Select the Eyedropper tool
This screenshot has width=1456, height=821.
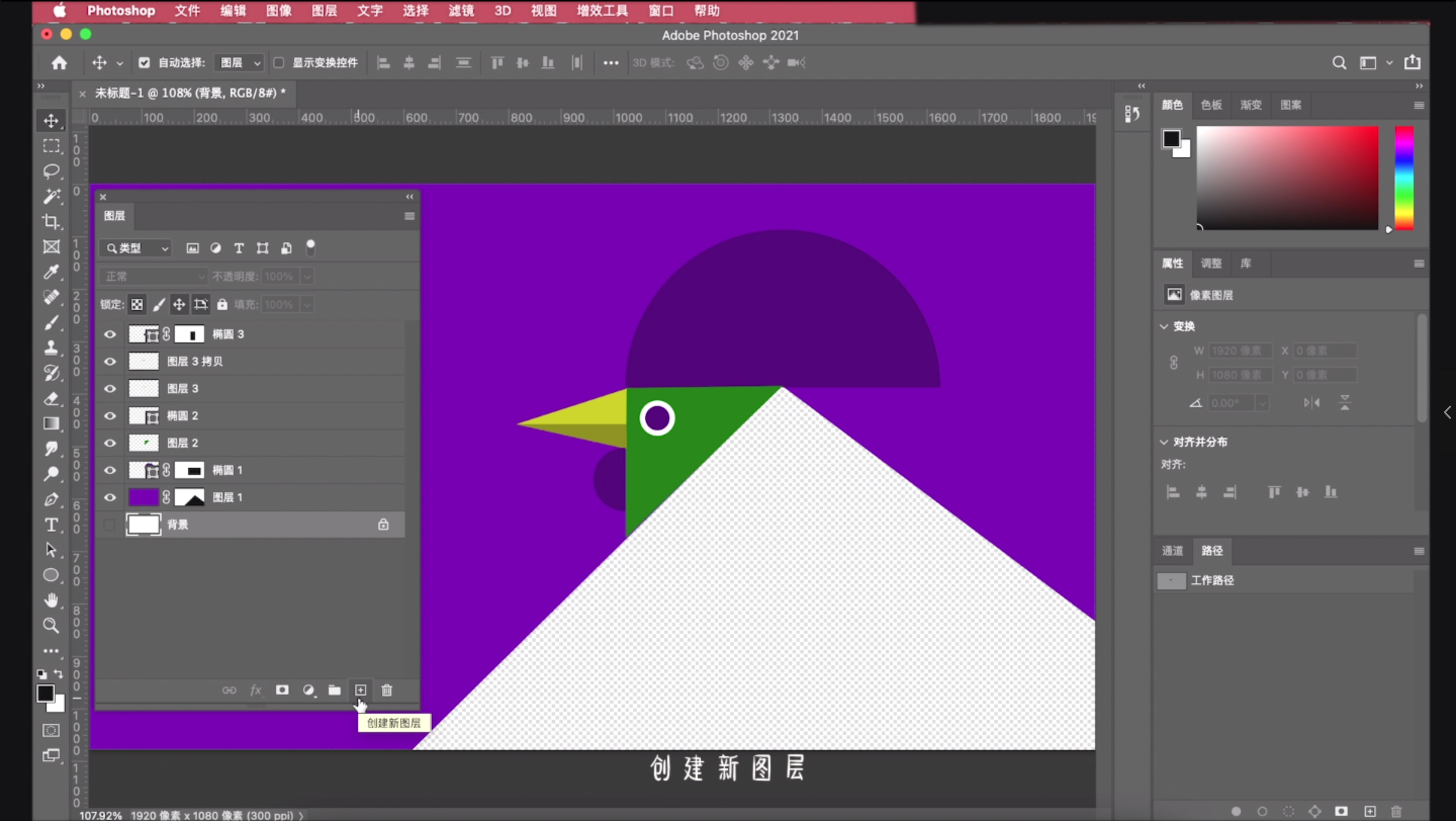tap(52, 272)
